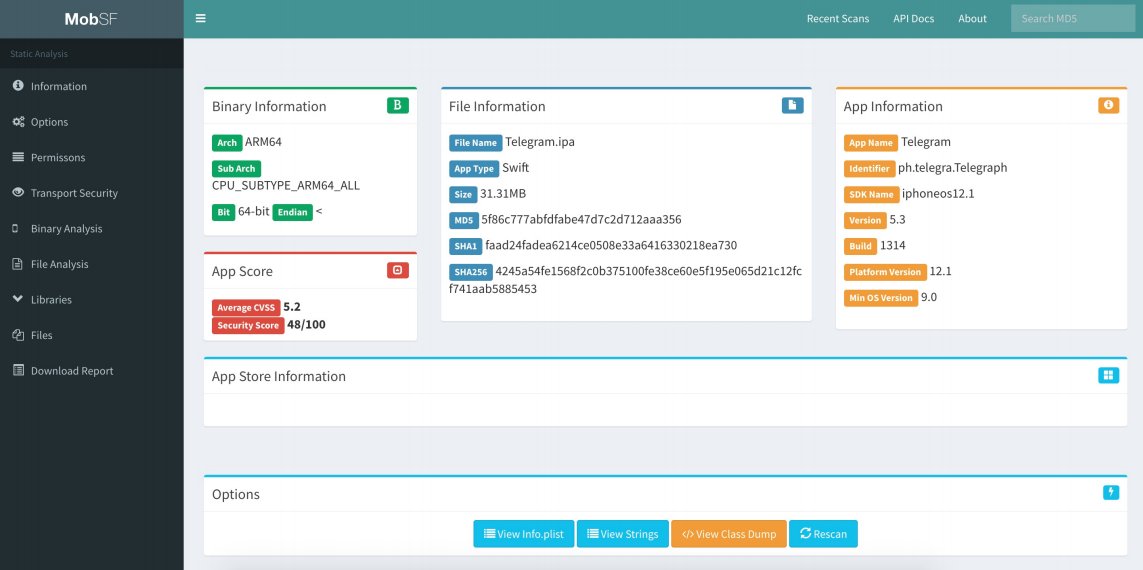Open Recent Scans in the top bar
This screenshot has height=570, width=1143.
point(838,19)
